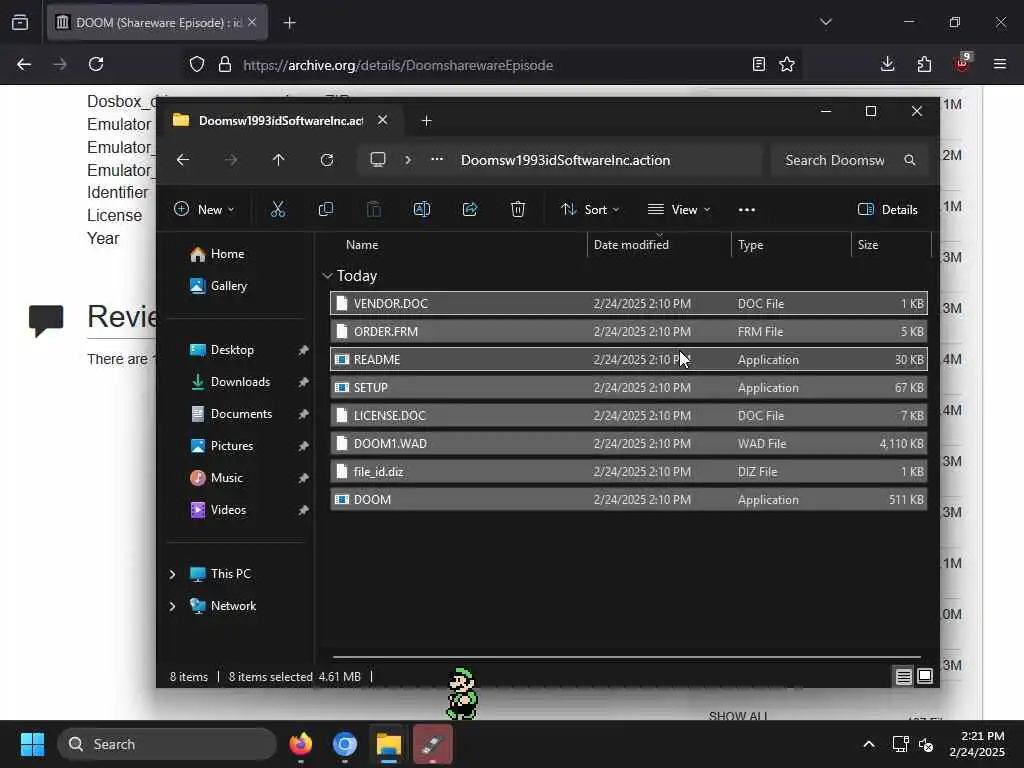The width and height of the screenshot is (1024, 768).
Task: Open the Sort dropdown menu
Action: point(590,210)
